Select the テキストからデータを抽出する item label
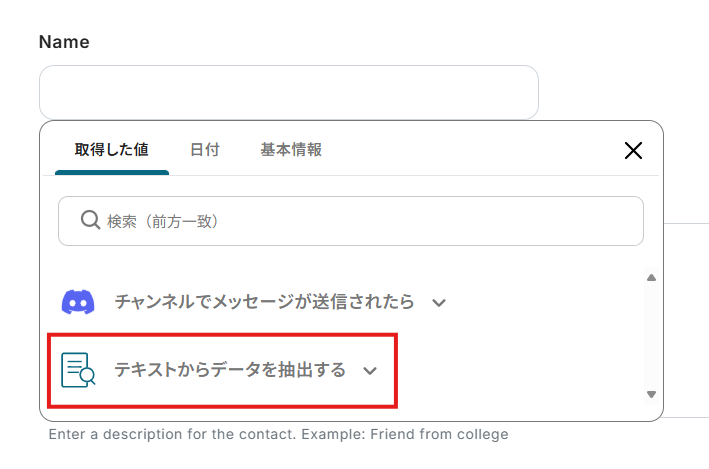Screen dimensions: 709x469 [x=230, y=370]
